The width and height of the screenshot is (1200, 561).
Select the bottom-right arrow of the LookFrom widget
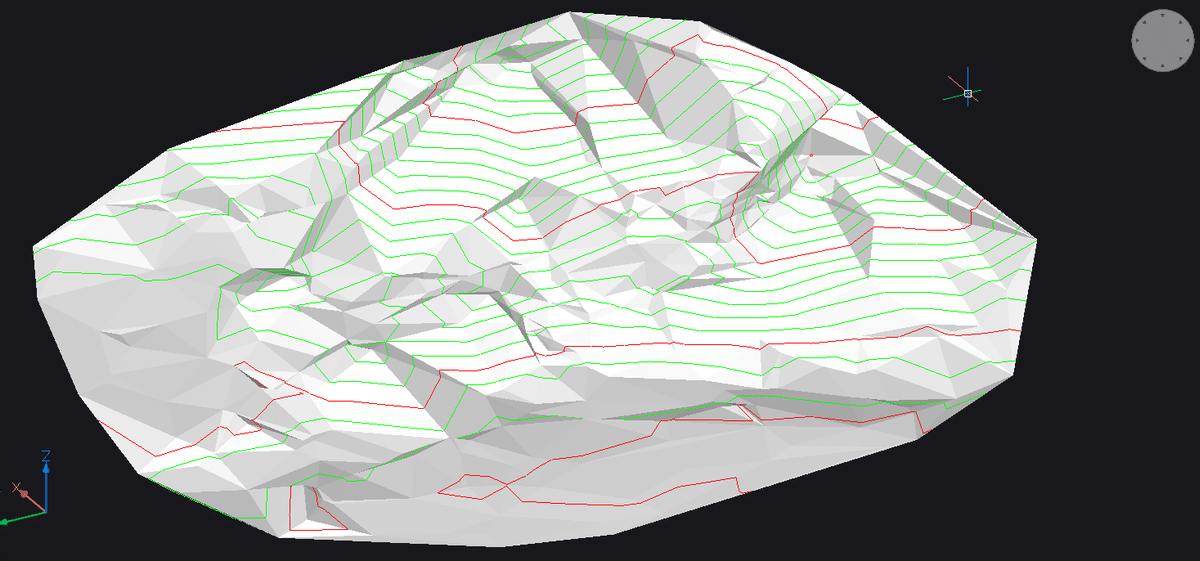(1180, 58)
